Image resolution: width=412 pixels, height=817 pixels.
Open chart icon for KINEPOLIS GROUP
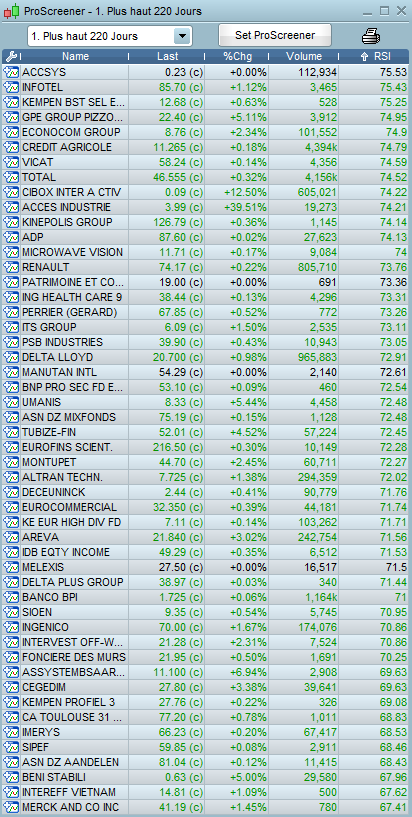(x=11, y=222)
